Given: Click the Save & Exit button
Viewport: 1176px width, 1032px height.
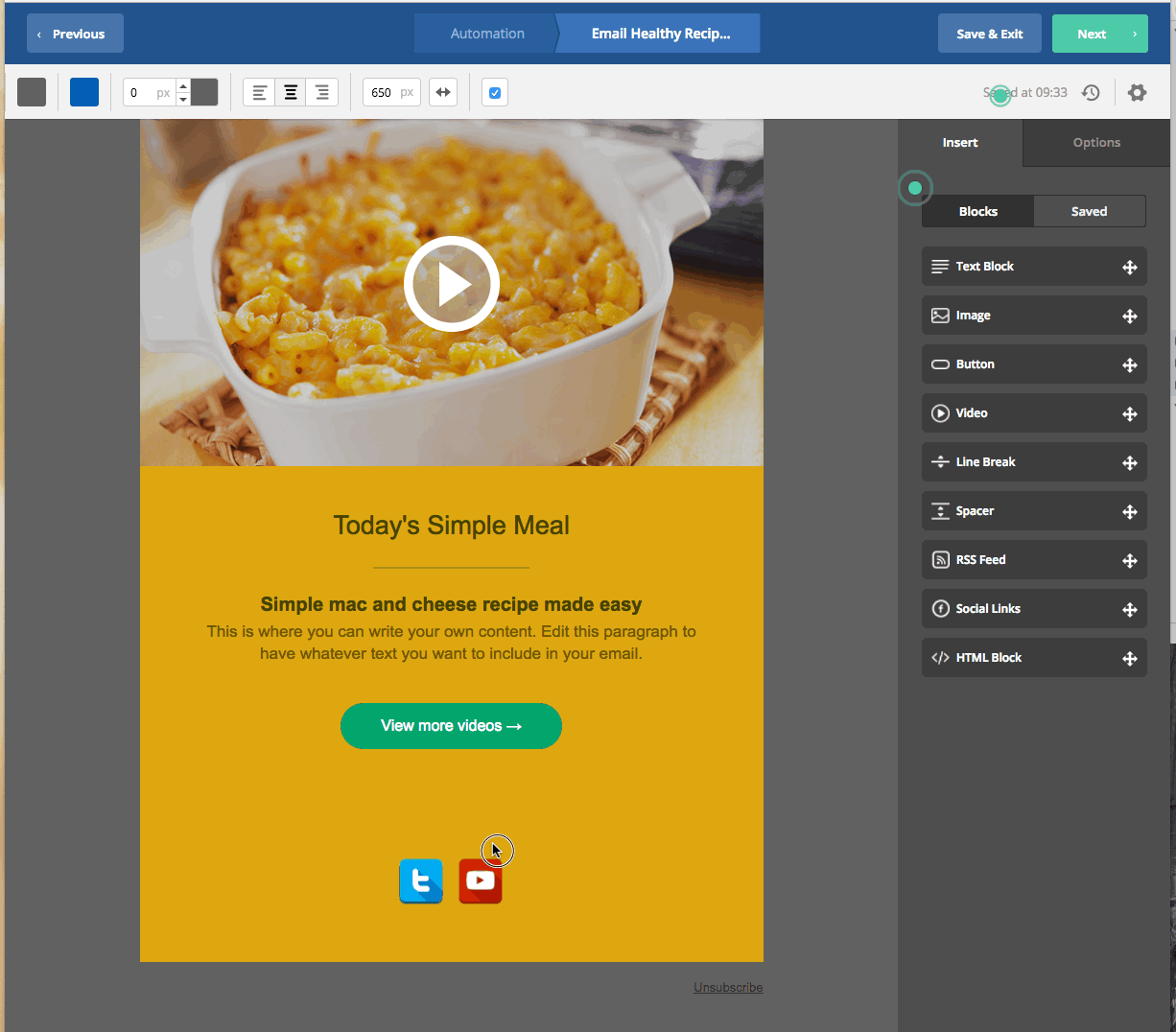Looking at the screenshot, I should 989,34.
